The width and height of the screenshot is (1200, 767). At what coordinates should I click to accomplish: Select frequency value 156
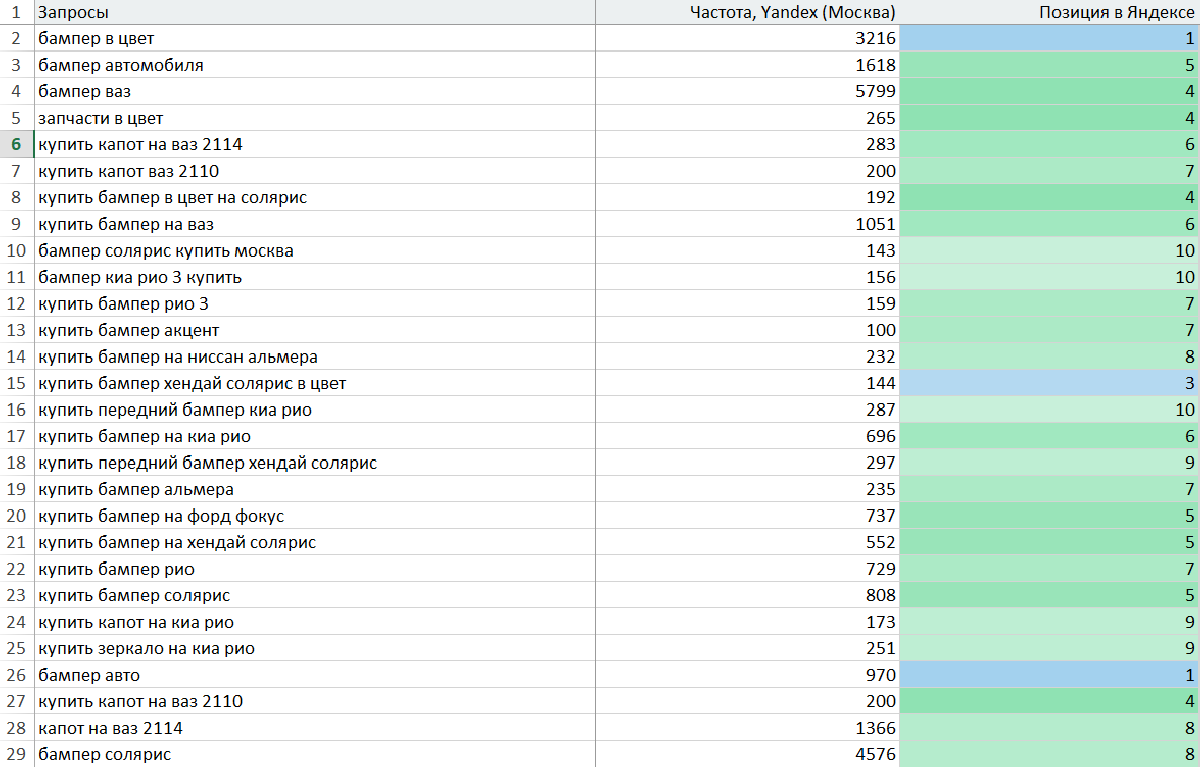pos(747,277)
